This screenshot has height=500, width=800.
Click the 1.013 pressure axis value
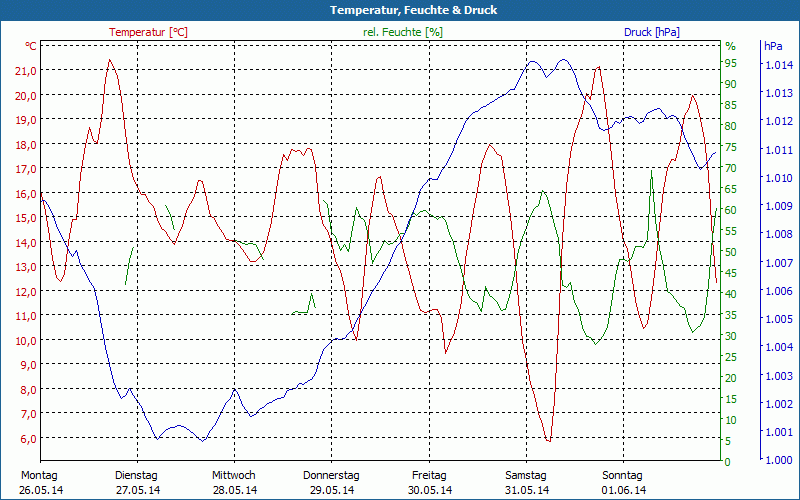tap(779, 93)
